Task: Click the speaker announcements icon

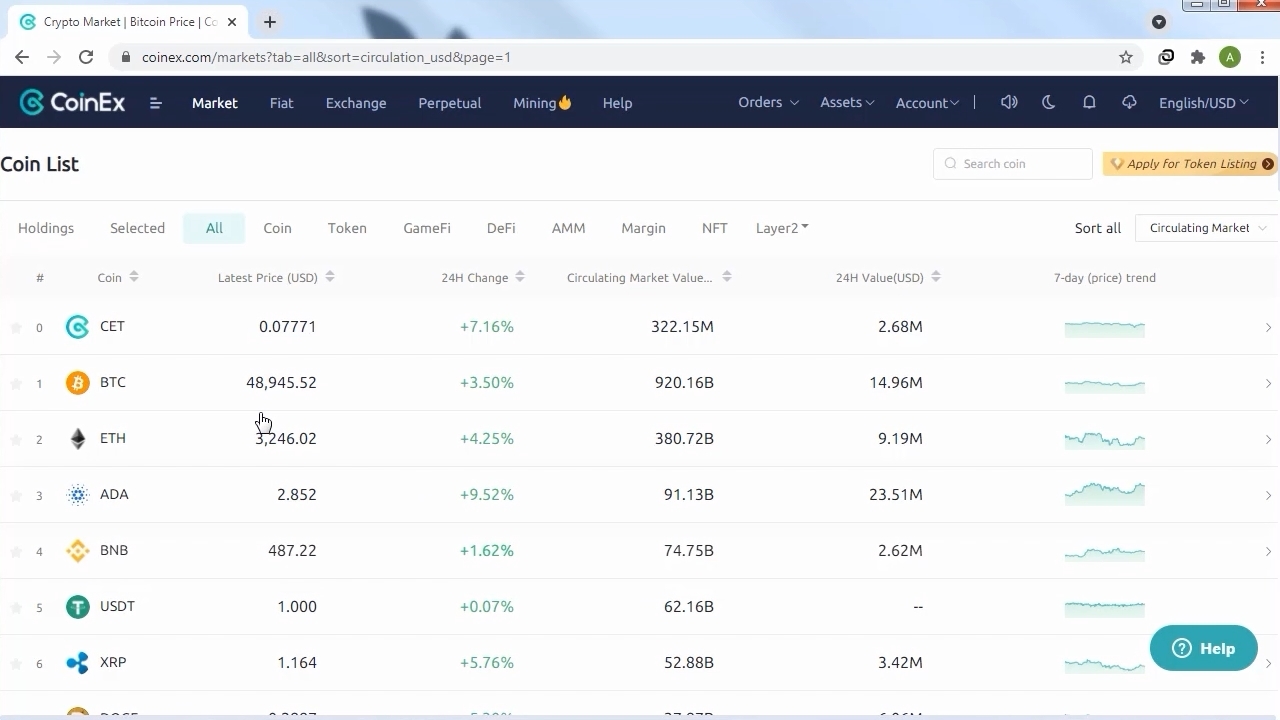Action: [1009, 102]
